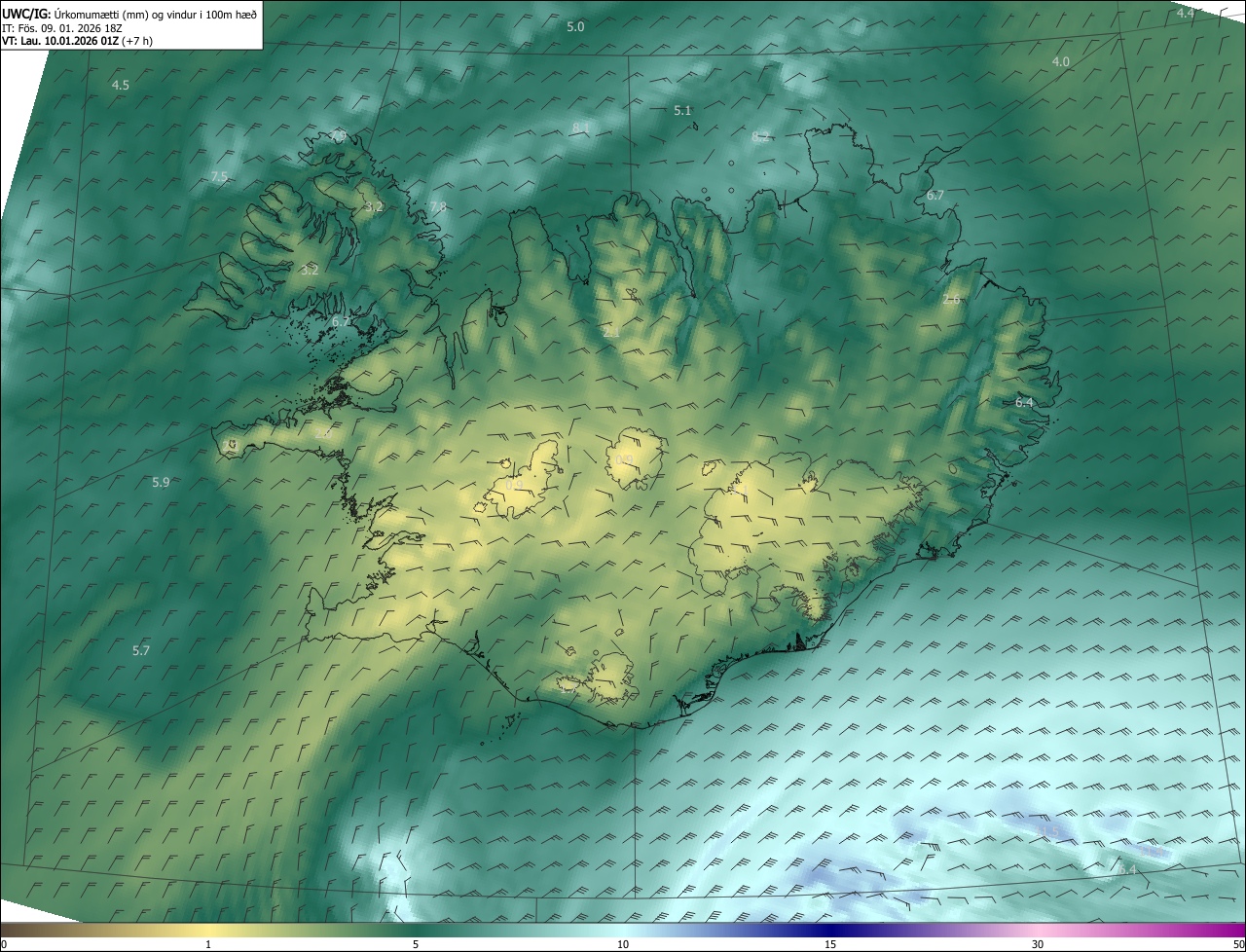Click the '10' tick on the colour scale
The height and width of the screenshot is (952, 1246).
coord(623,944)
